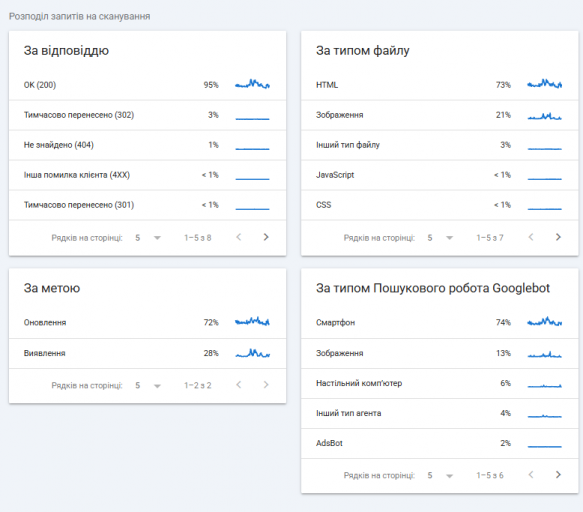583x512 pixels.
Task: Click the '1–5 з 8' pagination text
Action: click(x=197, y=238)
